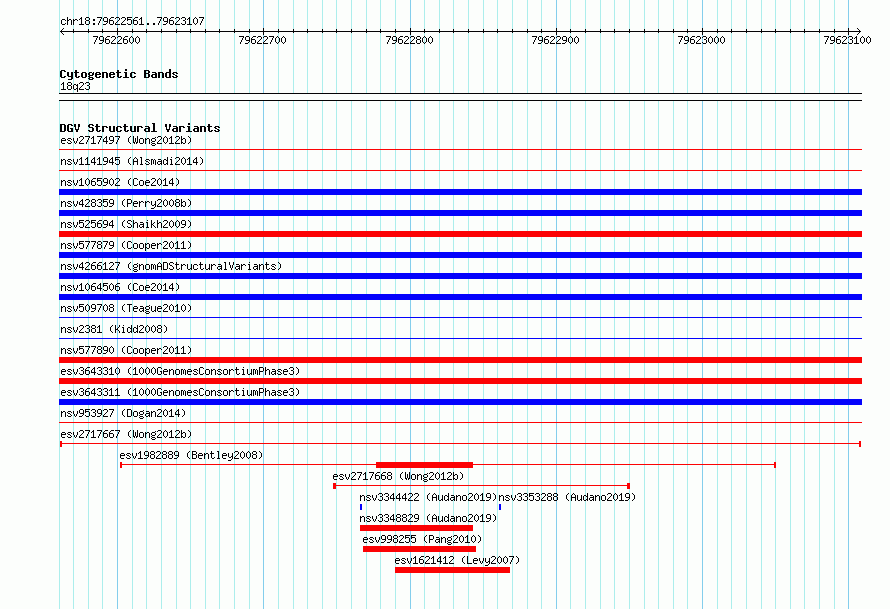
Task: Click the small blue marker under nsv3353288
Action: pyautogui.click(x=500, y=507)
